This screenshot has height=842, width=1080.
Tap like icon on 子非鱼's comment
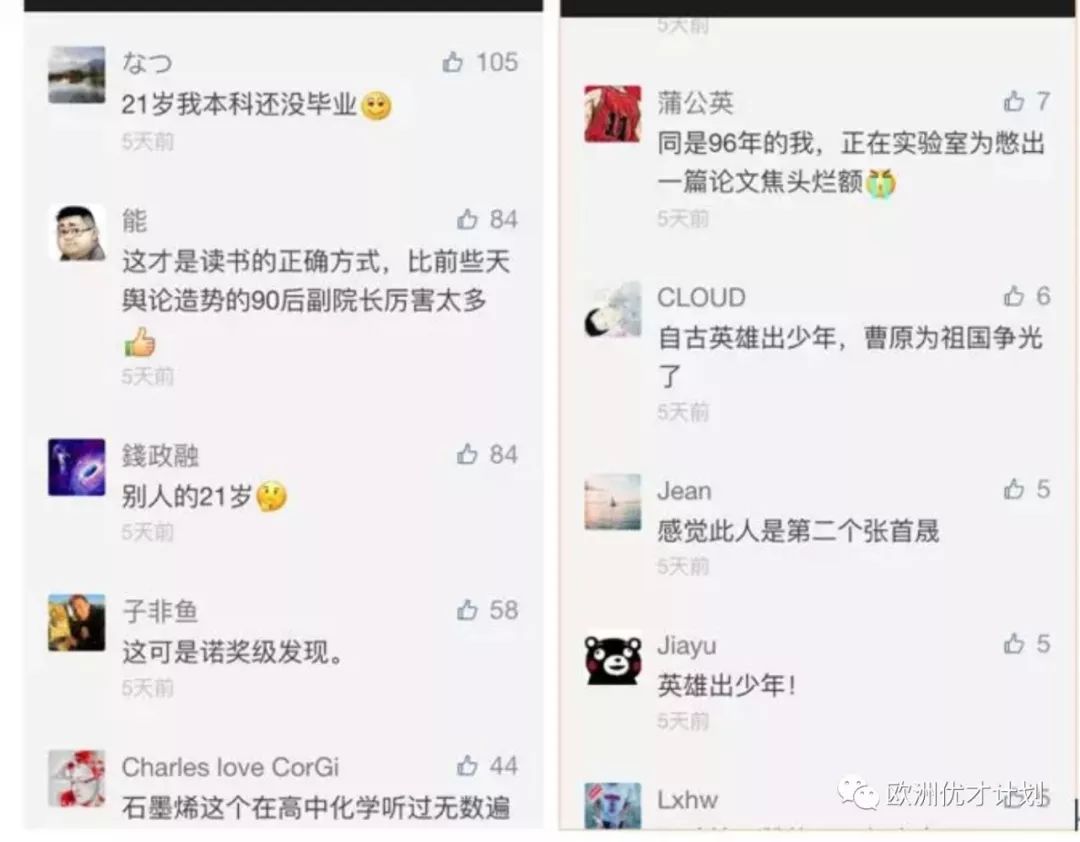(467, 610)
